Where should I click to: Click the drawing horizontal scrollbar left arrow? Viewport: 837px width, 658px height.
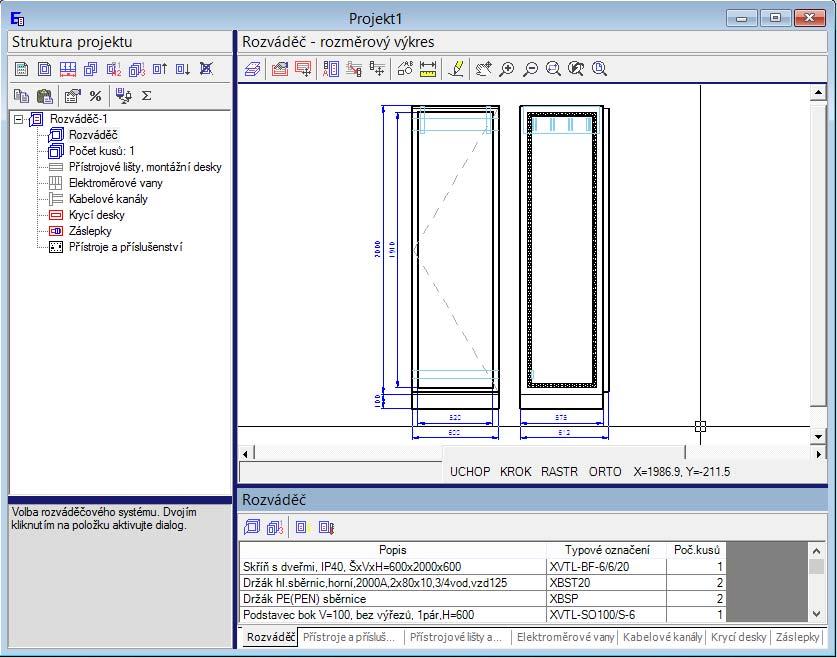click(x=246, y=454)
